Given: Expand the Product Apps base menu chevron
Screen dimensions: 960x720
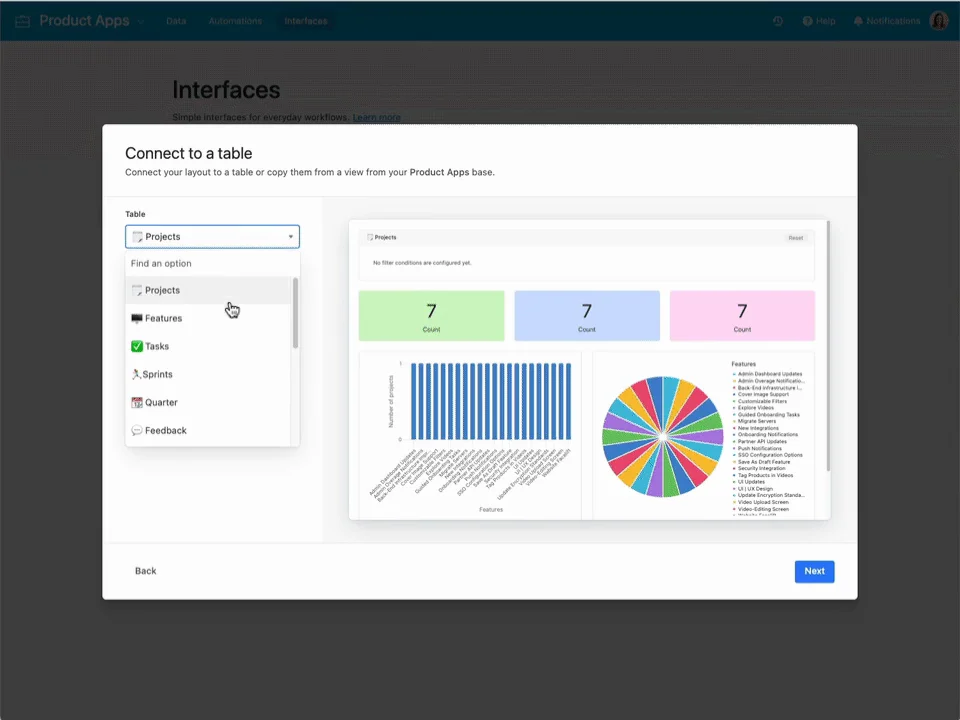Looking at the screenshot, I should coord(141,22).
